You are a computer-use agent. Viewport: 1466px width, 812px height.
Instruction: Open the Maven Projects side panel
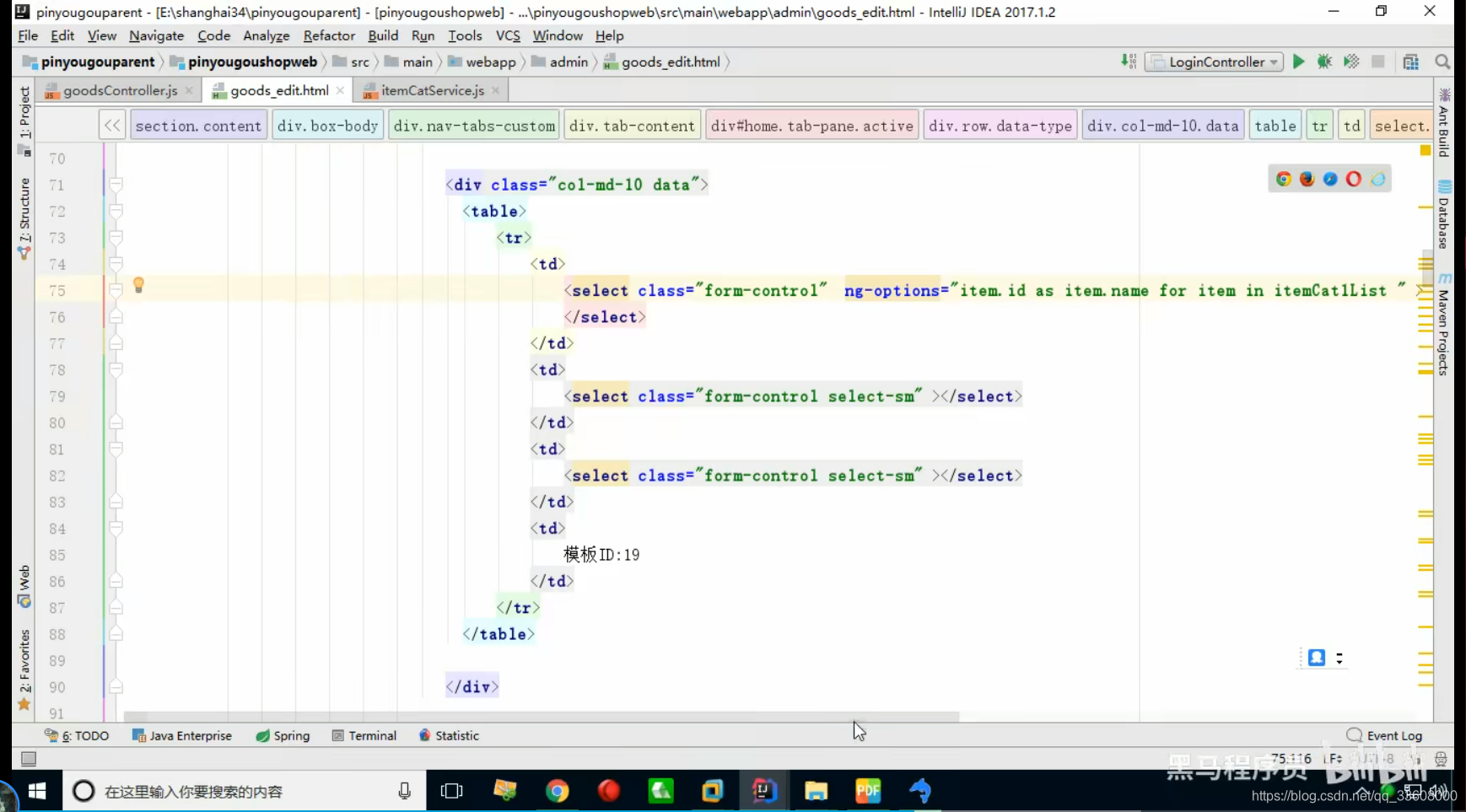point(1444,325)
